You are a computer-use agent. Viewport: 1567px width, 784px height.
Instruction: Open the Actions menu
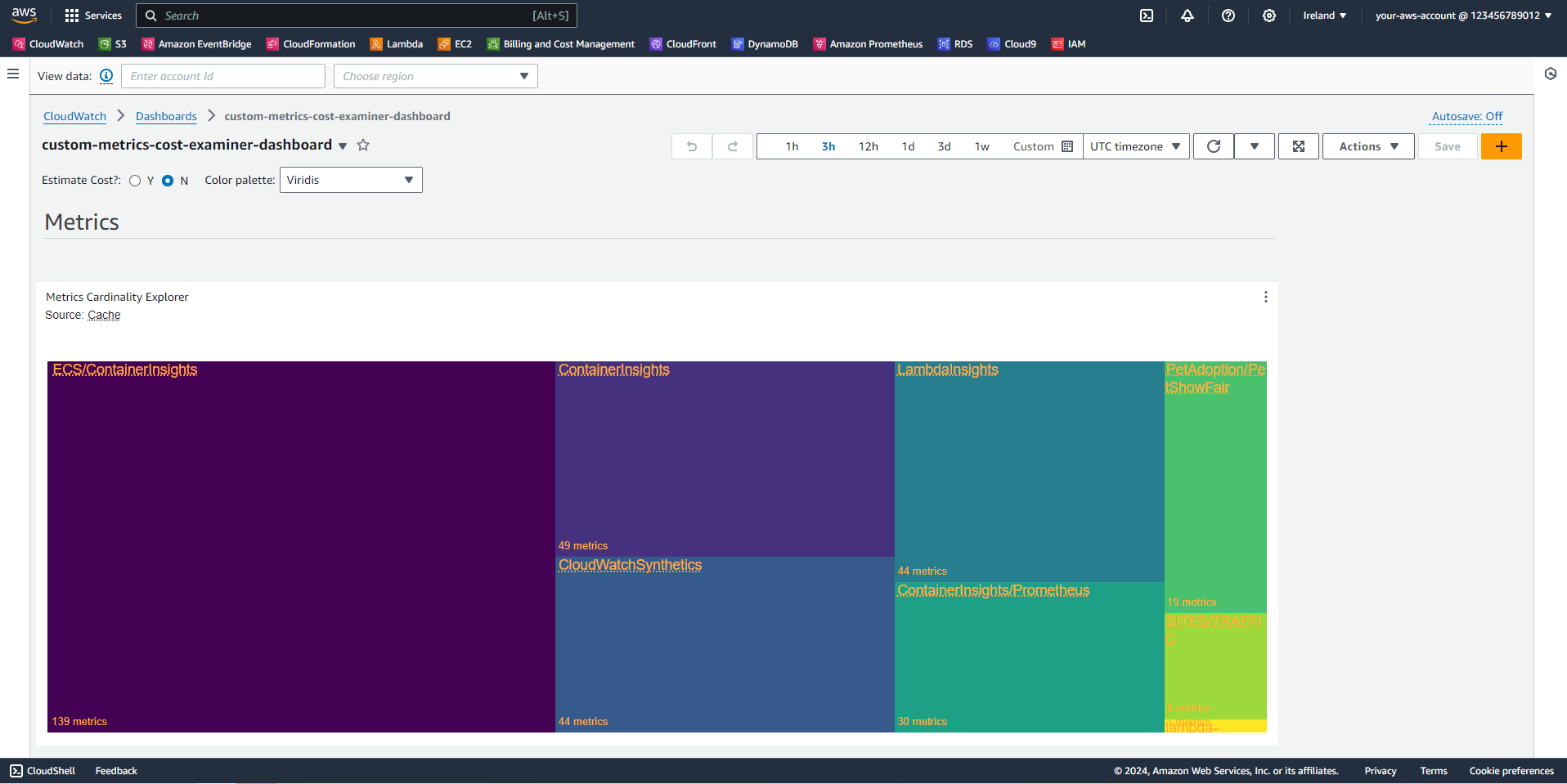[1367, 146]
